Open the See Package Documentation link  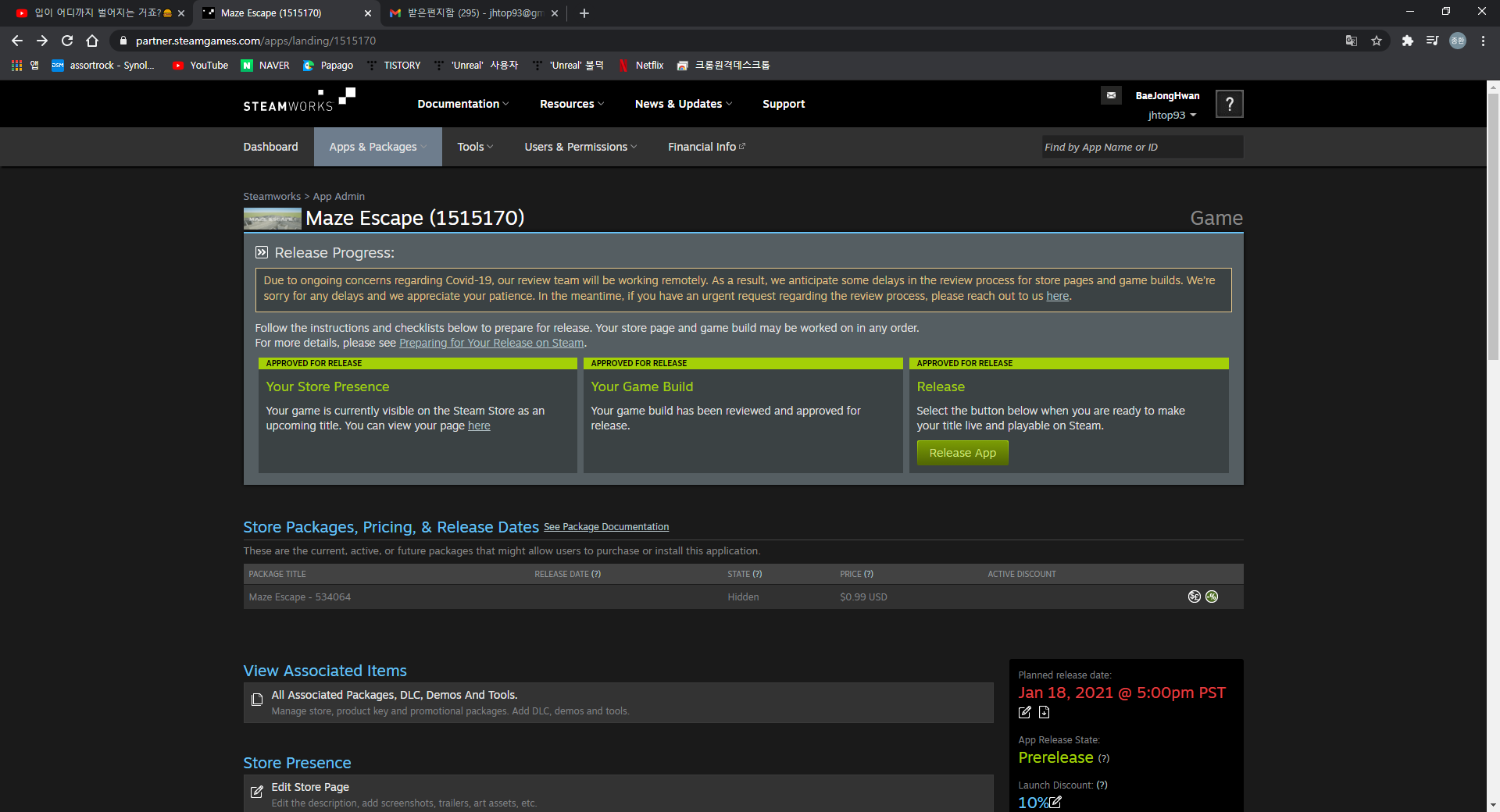606,527
